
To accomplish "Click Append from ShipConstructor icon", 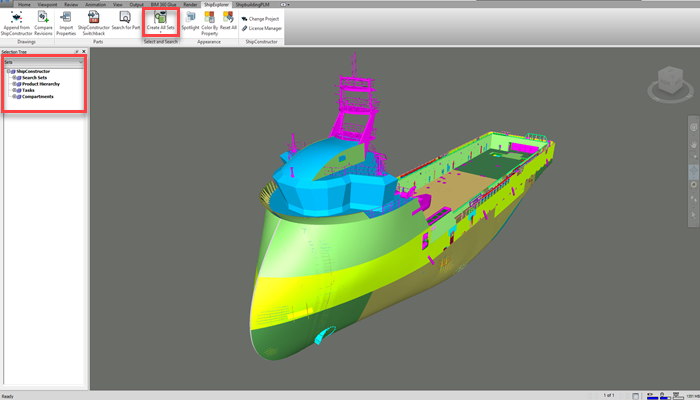I will pos(18,18).
